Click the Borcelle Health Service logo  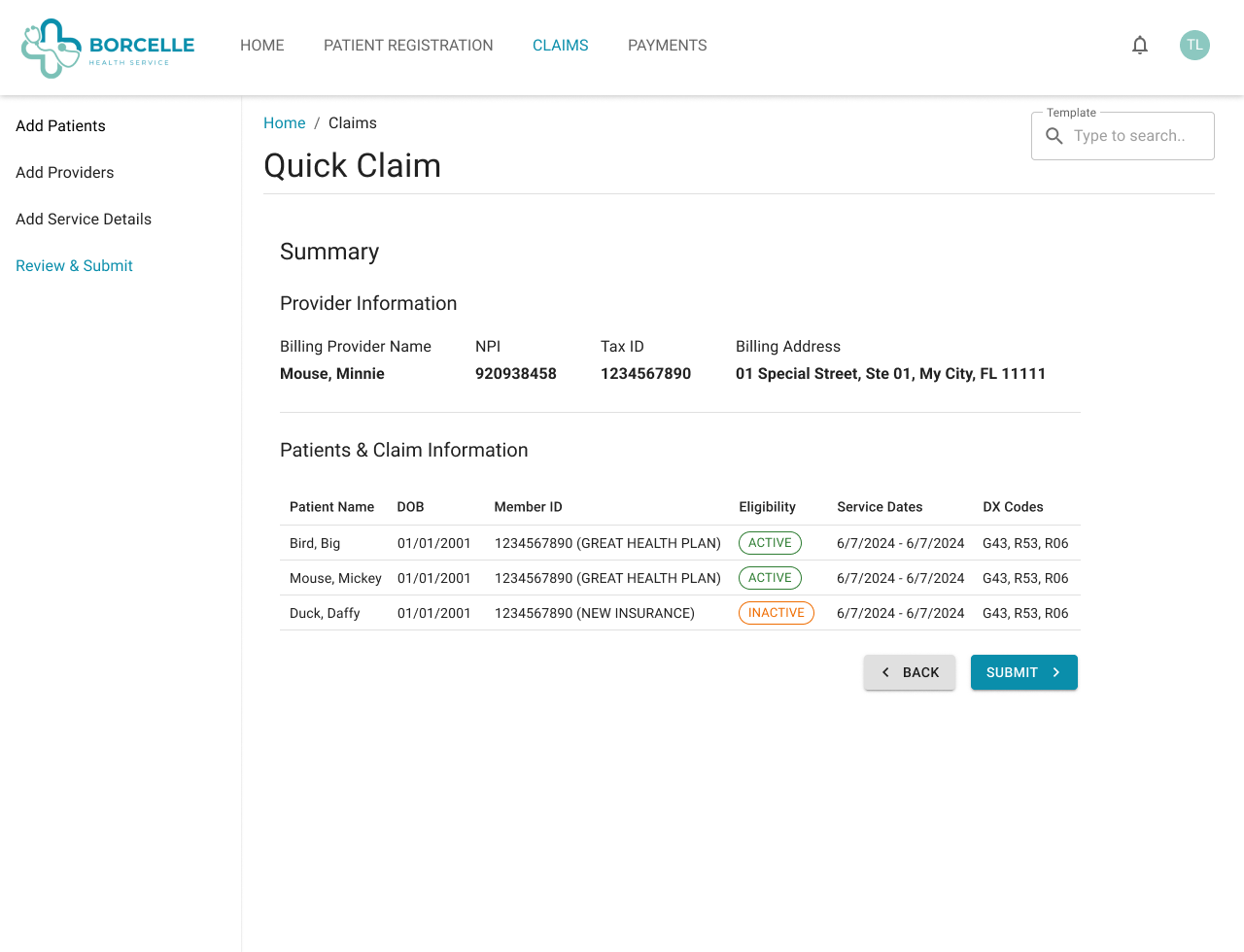pos(108,48)
